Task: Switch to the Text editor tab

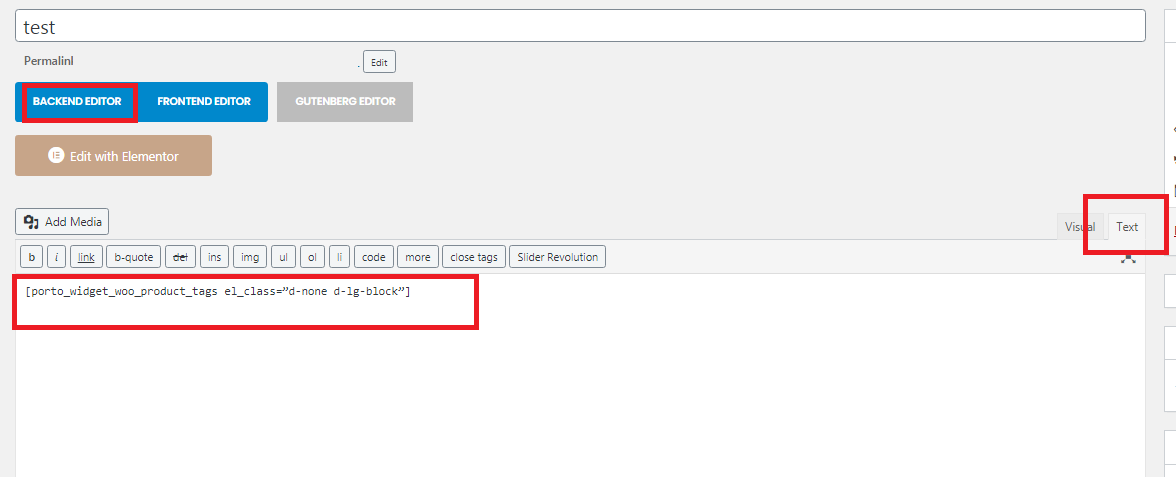Action: (1126, 226)
